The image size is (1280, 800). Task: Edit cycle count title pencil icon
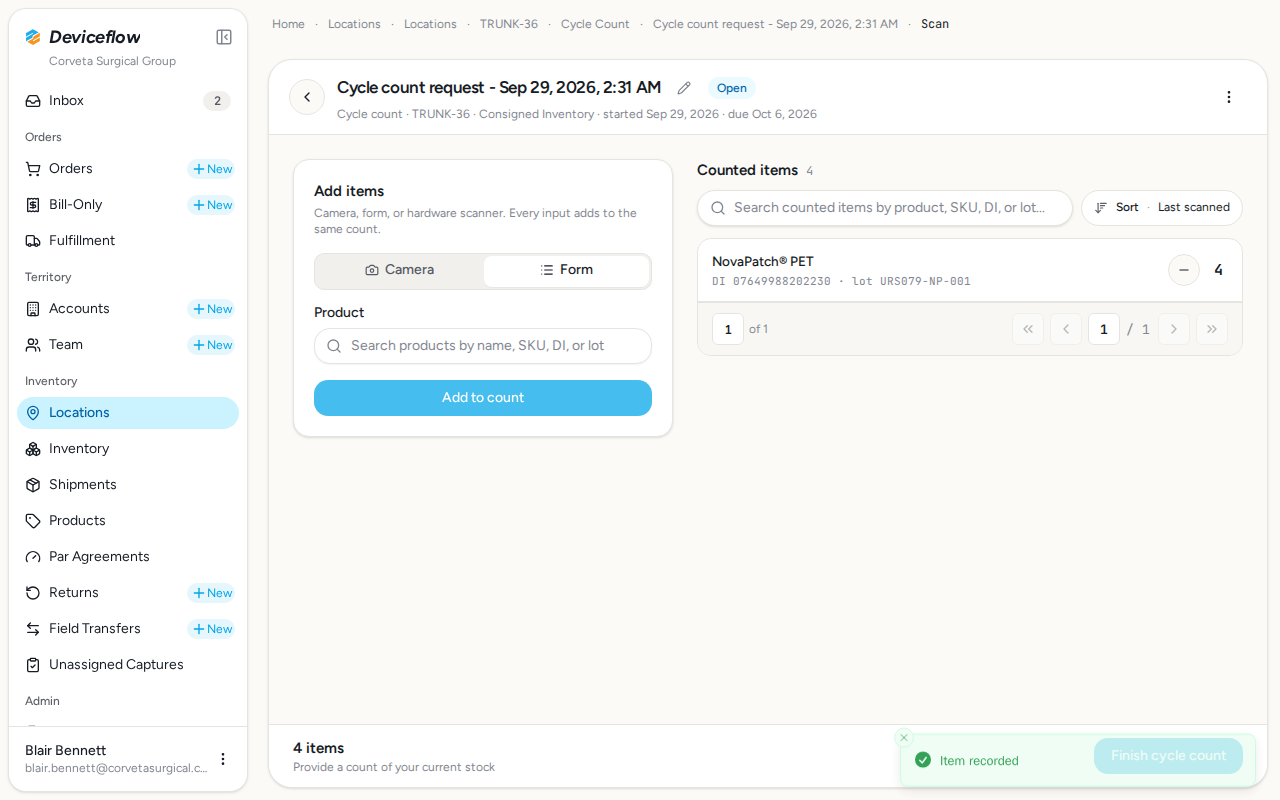[684, 88]
